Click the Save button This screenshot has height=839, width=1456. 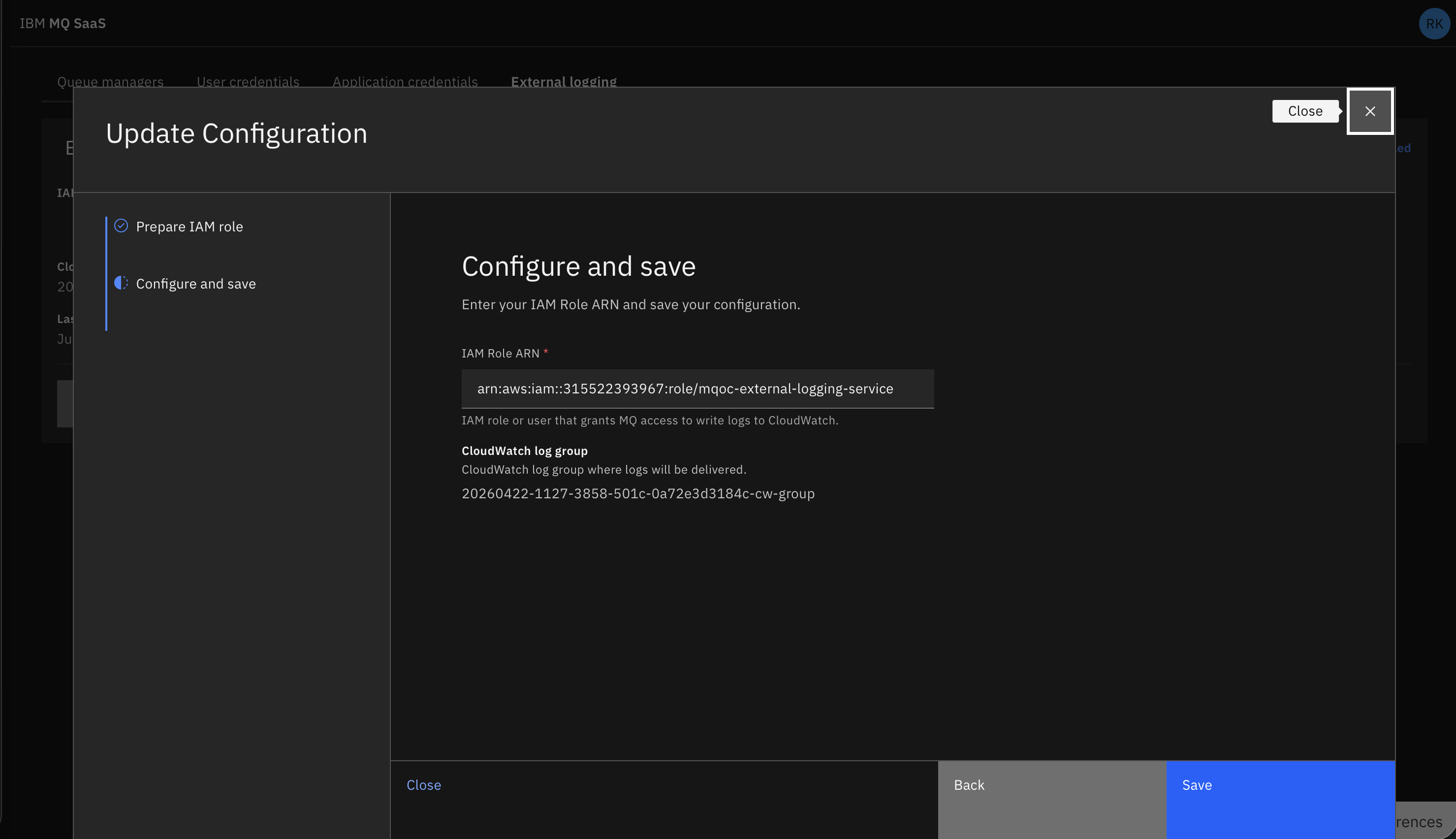coord(1280,800)
